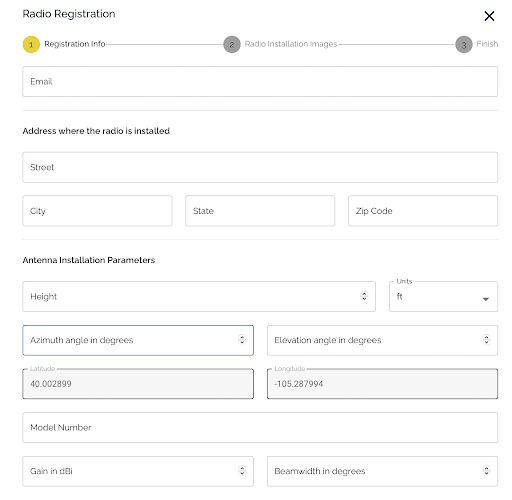Focus the Email input field
Screen dimensions: 512x500
(260, 81)
